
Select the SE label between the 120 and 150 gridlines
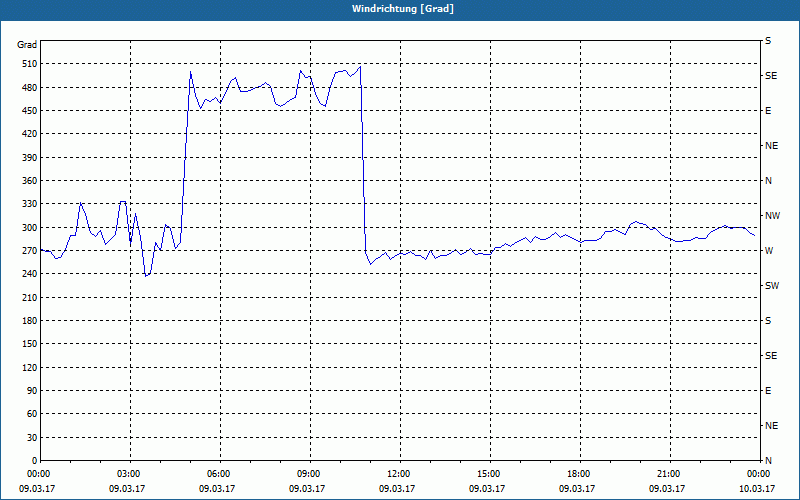point(771,356)
